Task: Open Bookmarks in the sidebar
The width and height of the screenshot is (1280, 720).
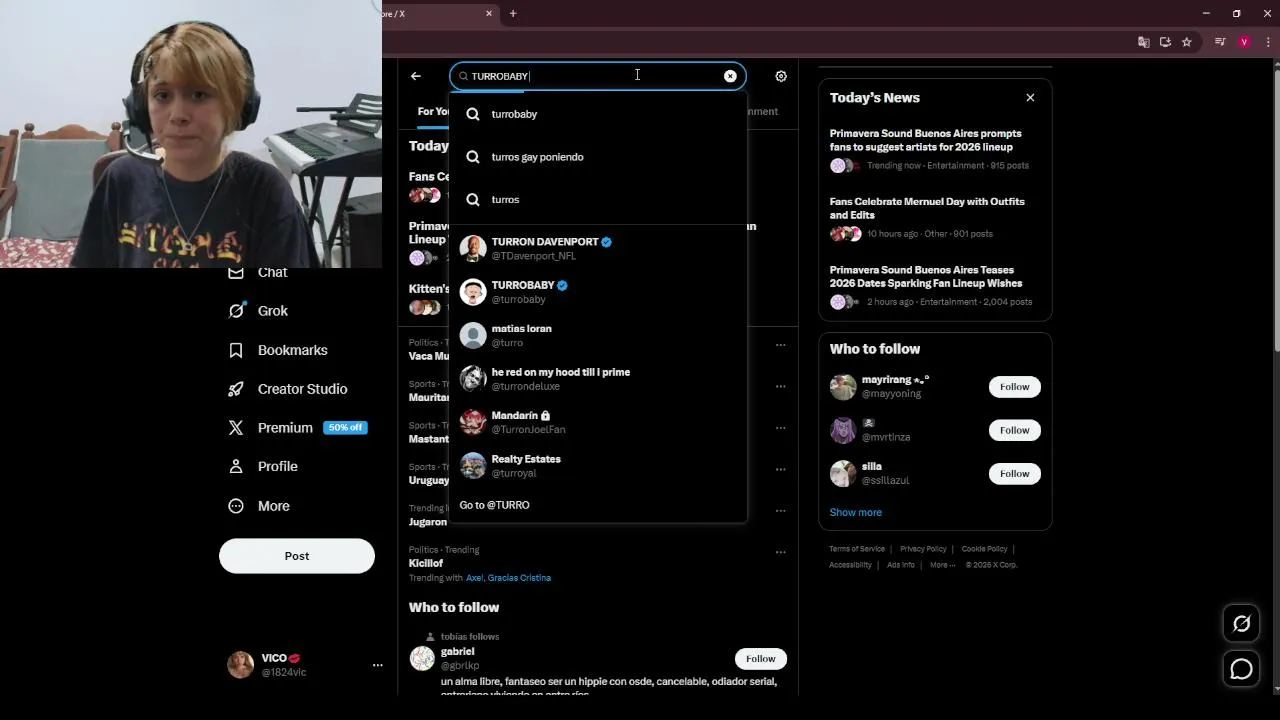Action: (278, 350)
